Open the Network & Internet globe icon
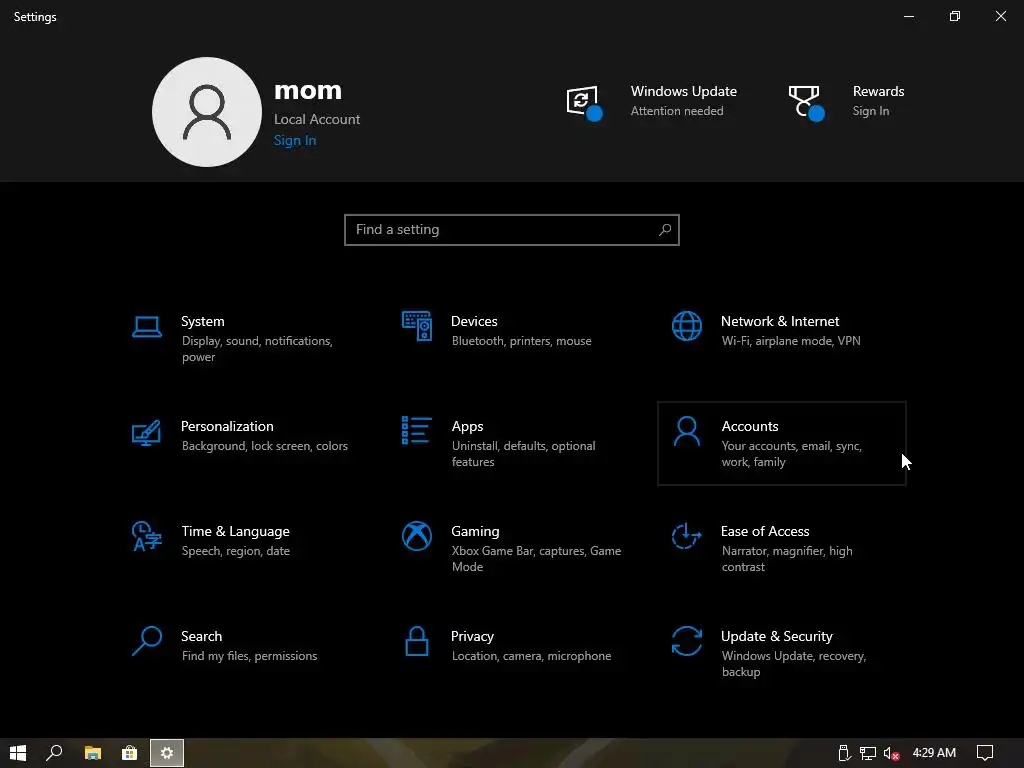The image size is (1024, 768). [x=686, y=326]
